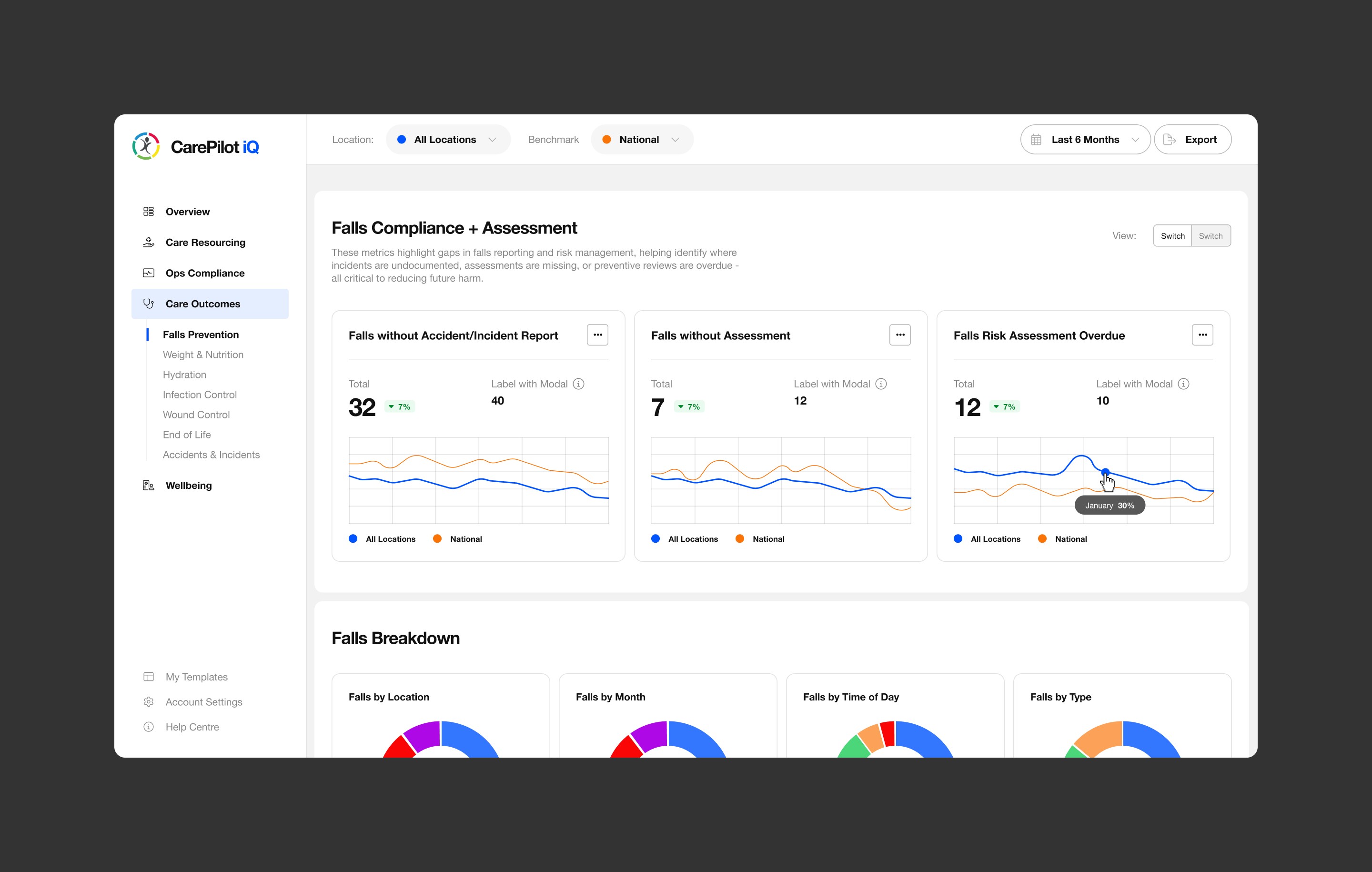
Task: Click the Account Settings gear icon
Action: tap(149, 701)
